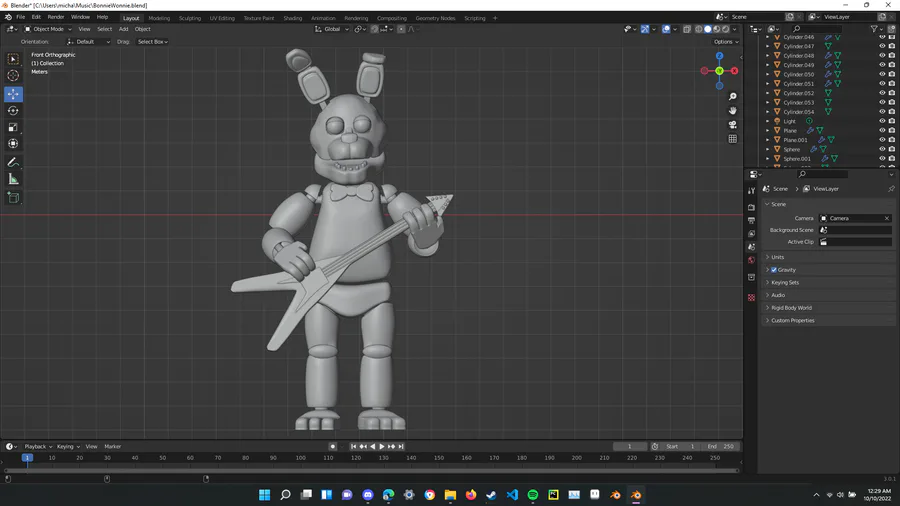Open the Geometry Nodes workspace tab
This screenshot has width=900, height=506.
(x=435, y=18)
